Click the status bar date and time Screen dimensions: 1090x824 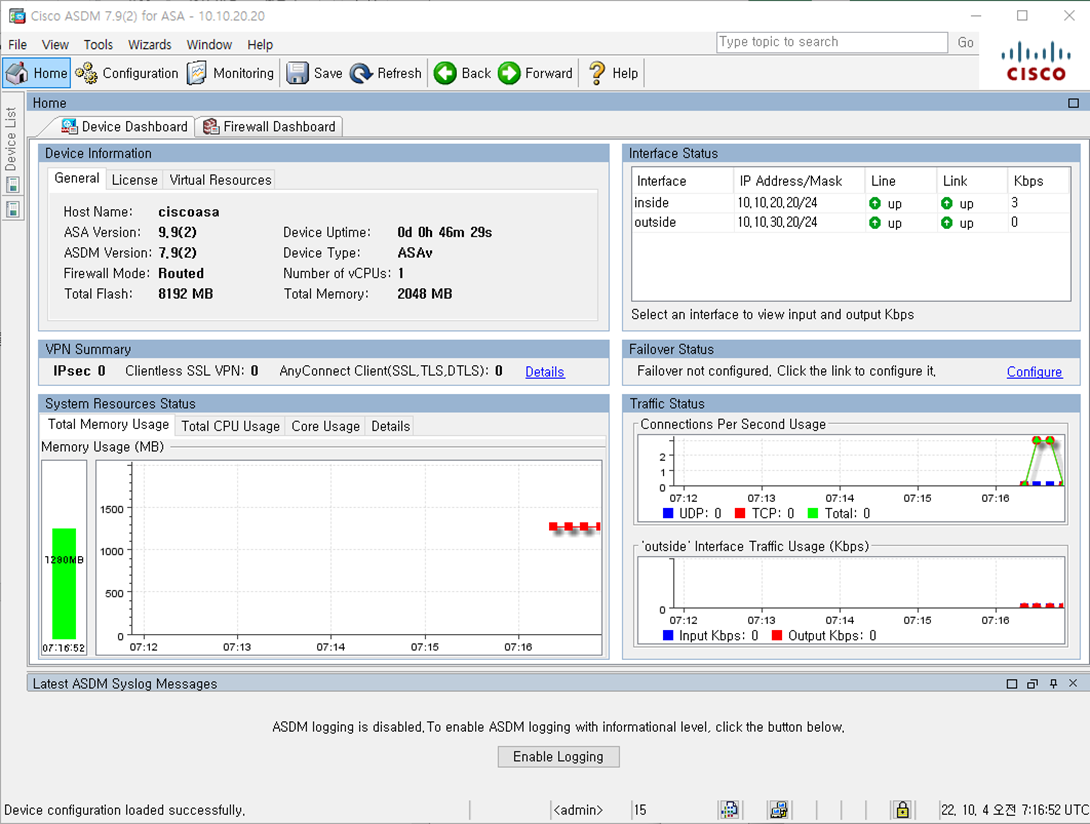point(1014,810)
